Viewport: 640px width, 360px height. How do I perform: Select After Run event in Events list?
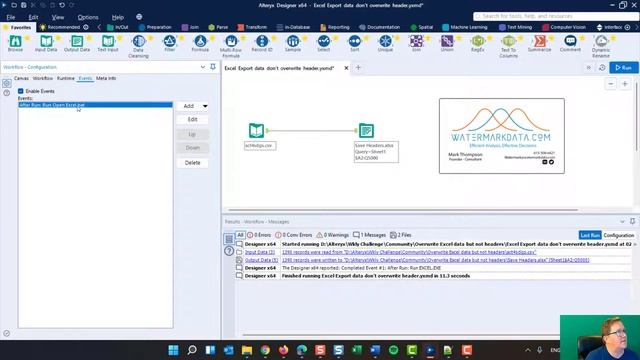95,105
